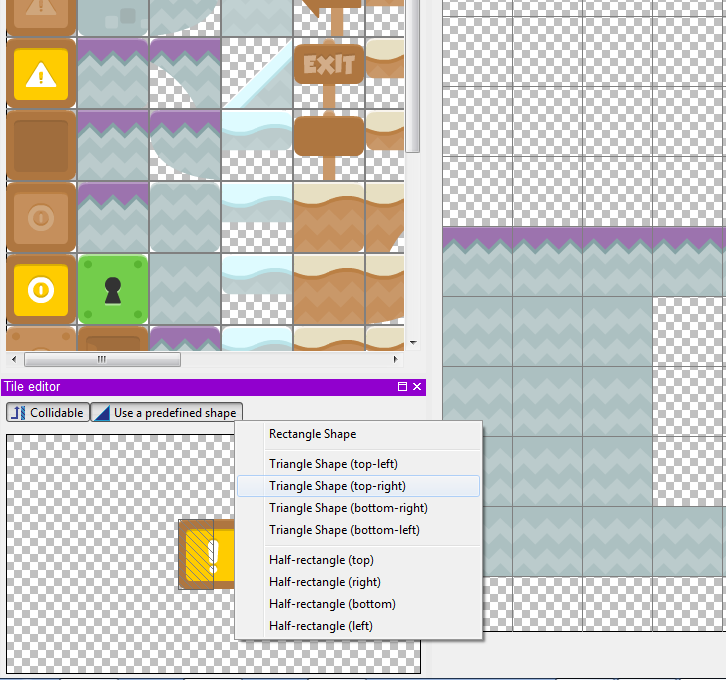Screen dimensions: 726x680
Task: Click the left arrow of the tileset horizontal scrollbar
Action: [14, 359]
